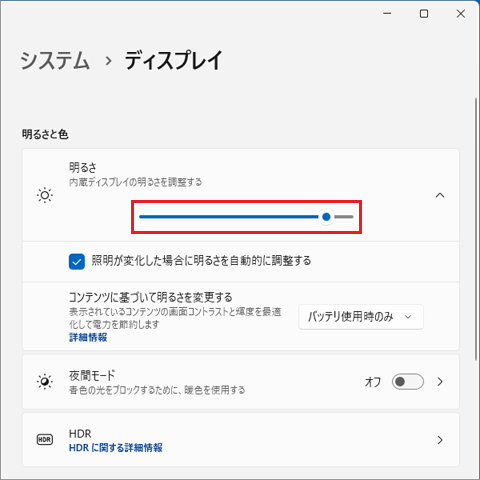The height and width of the screenshot is (480, 480).
Task: Click the オフ status text
Action: 373,382
